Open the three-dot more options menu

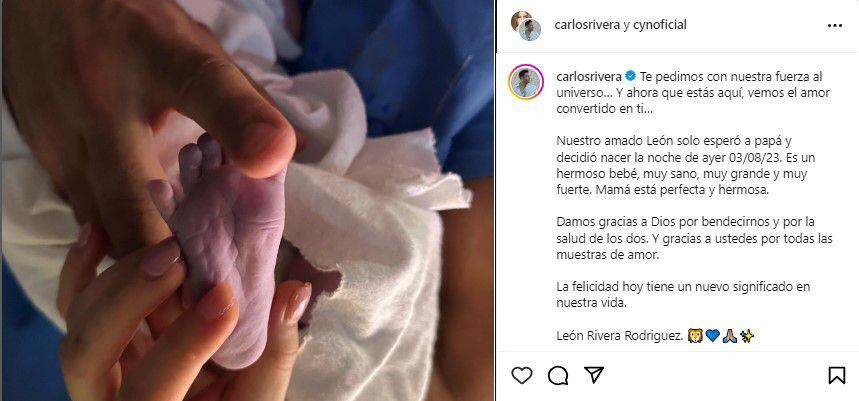835,25
